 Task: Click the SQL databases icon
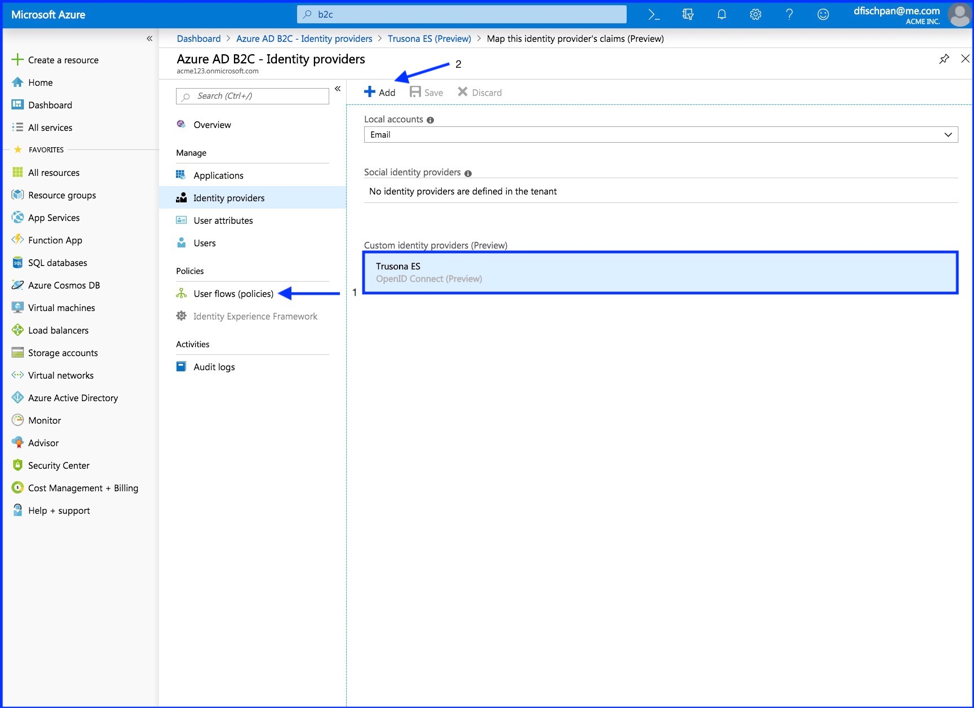(17, 262)
